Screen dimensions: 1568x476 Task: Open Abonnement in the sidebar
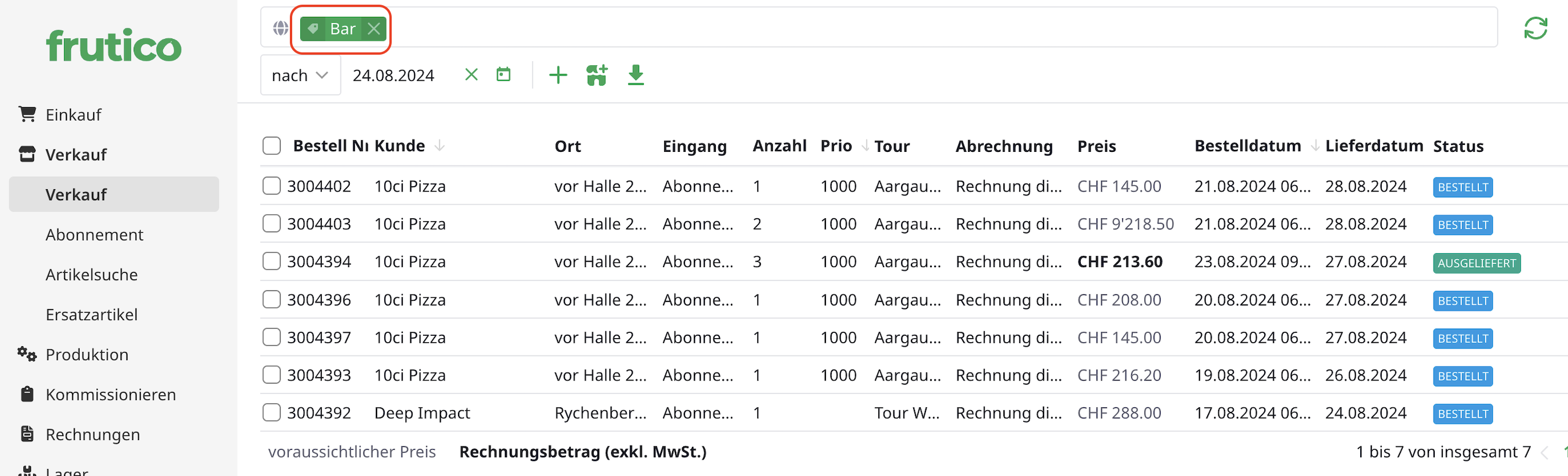coord(94,235)
